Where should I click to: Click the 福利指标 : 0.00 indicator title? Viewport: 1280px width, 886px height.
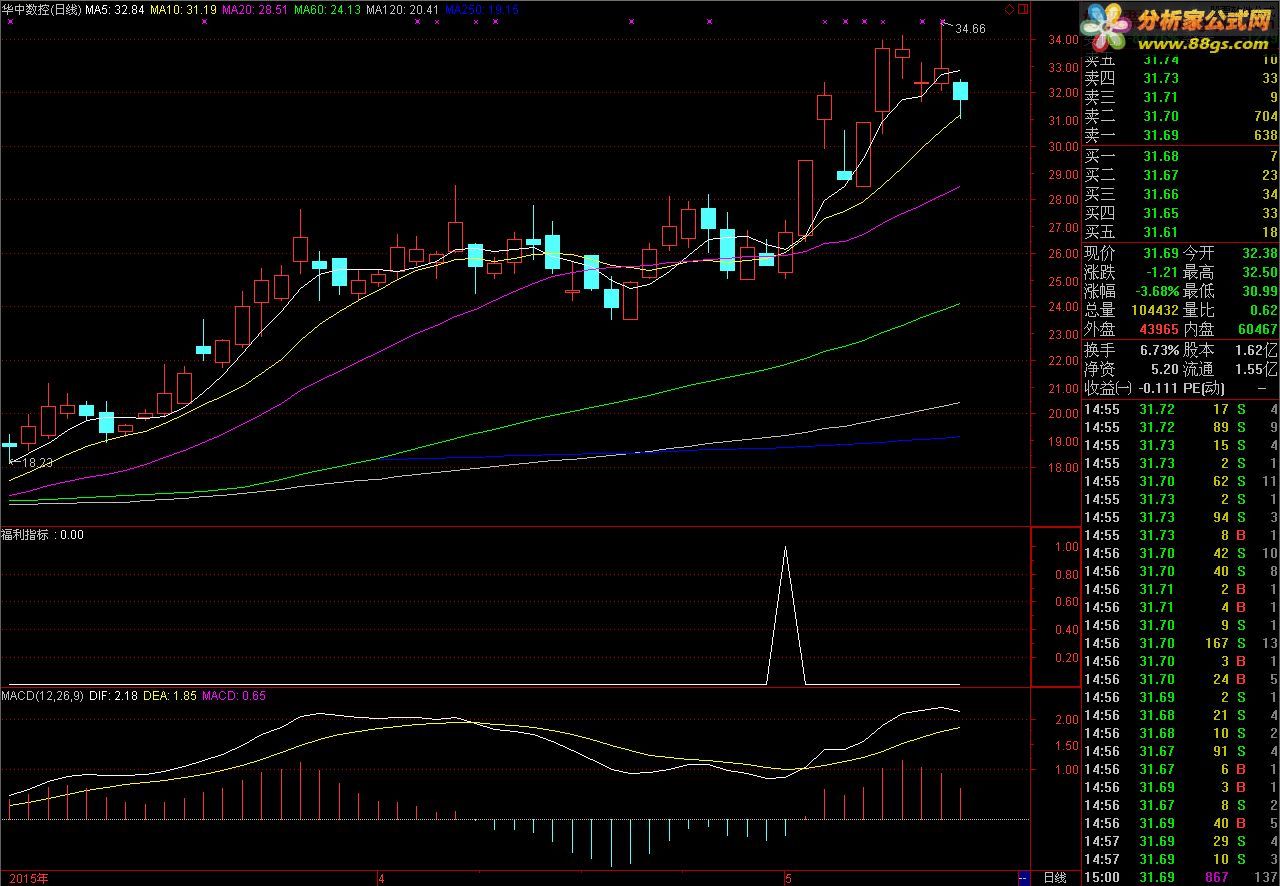[x=43, y=535]
